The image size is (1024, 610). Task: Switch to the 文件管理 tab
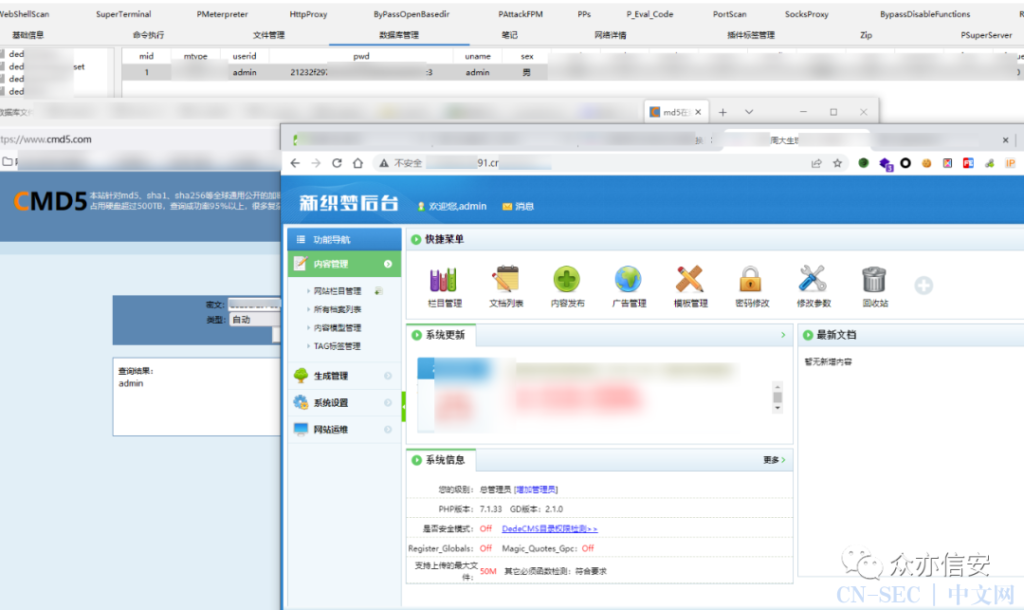268,35
